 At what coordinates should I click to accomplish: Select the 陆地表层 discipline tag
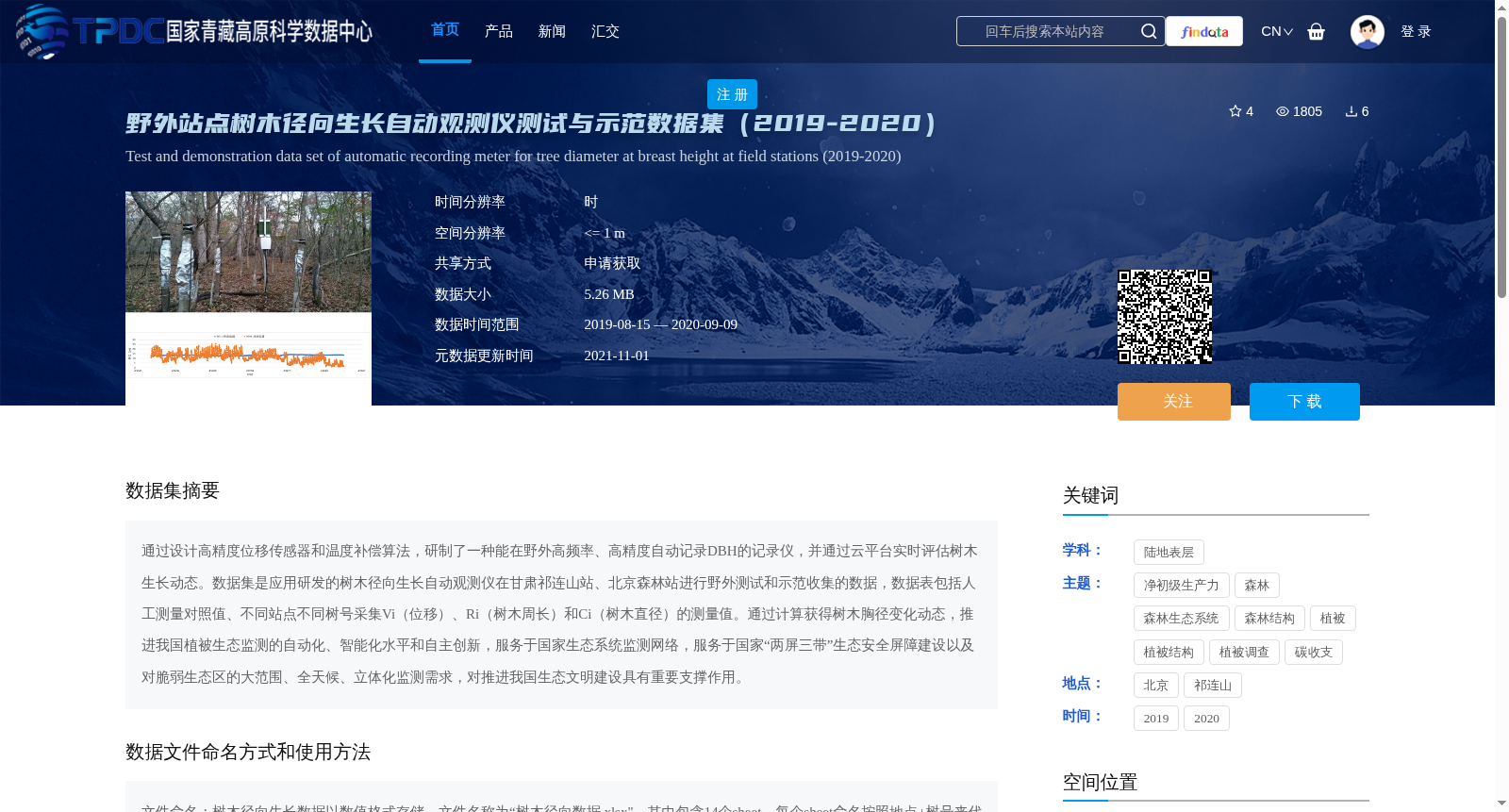point(1169,553)
